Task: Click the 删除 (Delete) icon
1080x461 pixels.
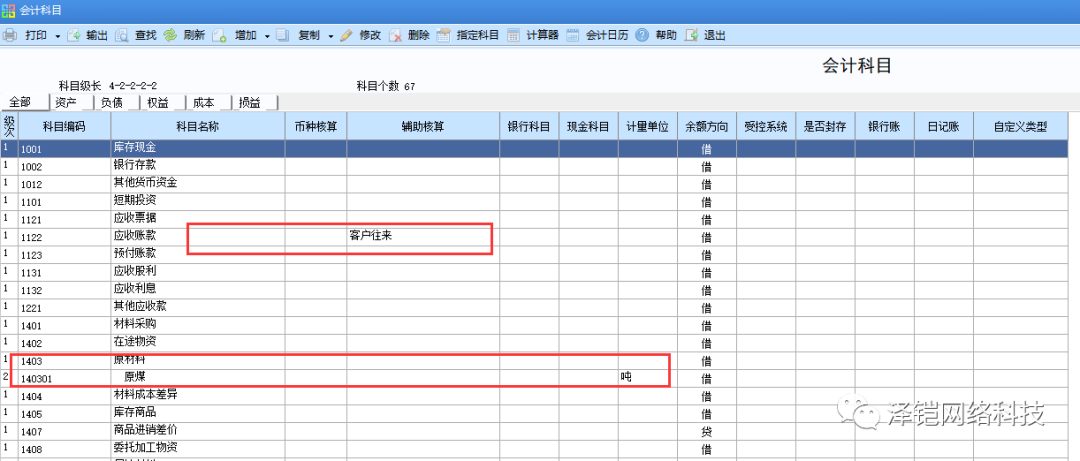Action: coord(396,35)
